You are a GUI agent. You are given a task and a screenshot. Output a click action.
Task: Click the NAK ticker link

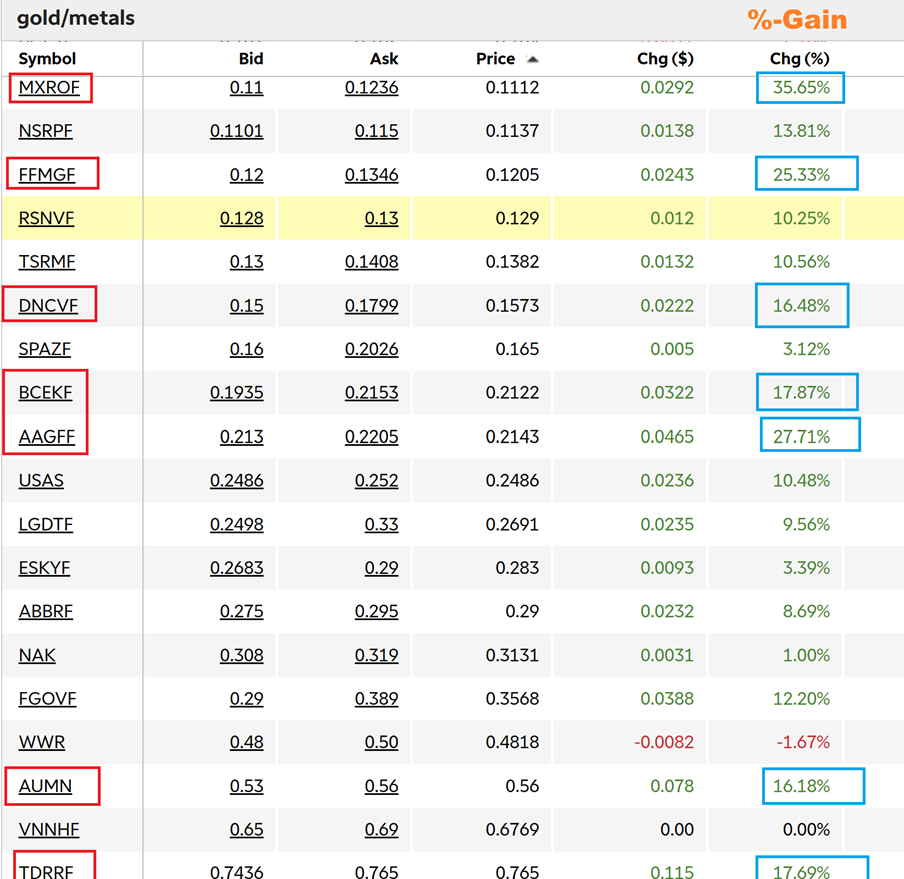pos(37,656)
